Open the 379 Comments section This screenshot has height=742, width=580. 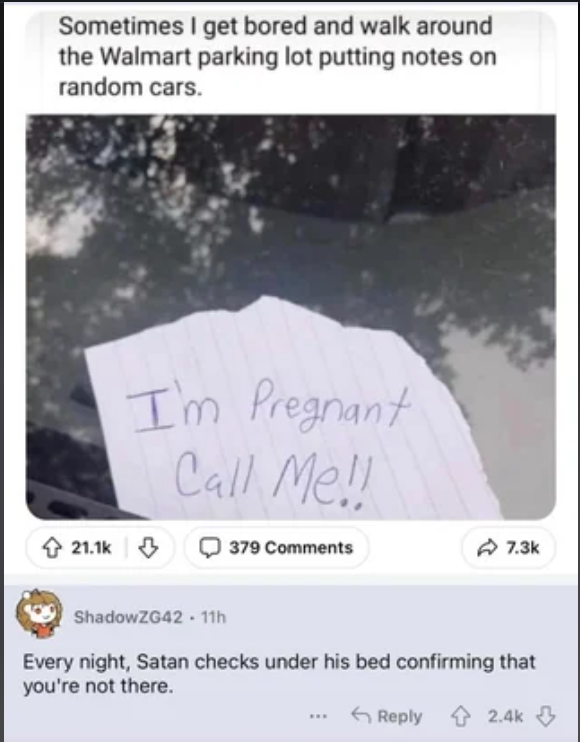click(276, 548)
